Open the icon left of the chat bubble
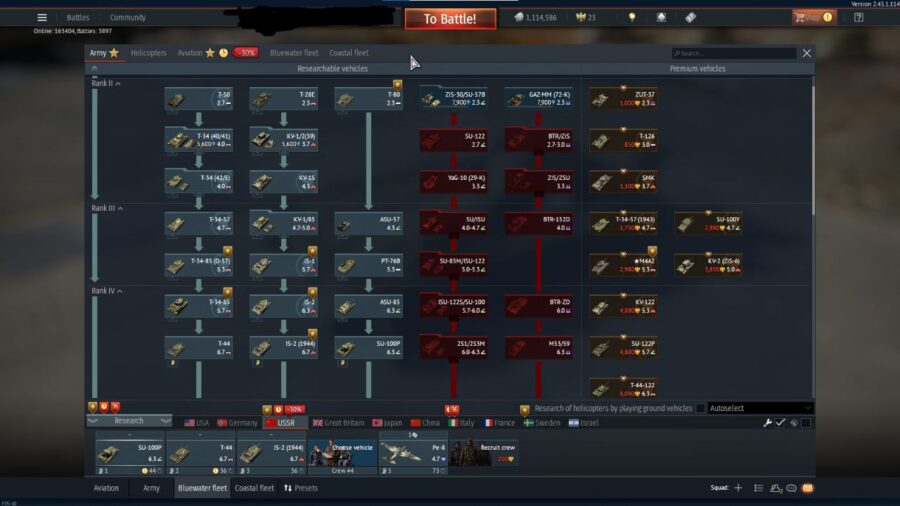900x506 pixels. (776, 488)
